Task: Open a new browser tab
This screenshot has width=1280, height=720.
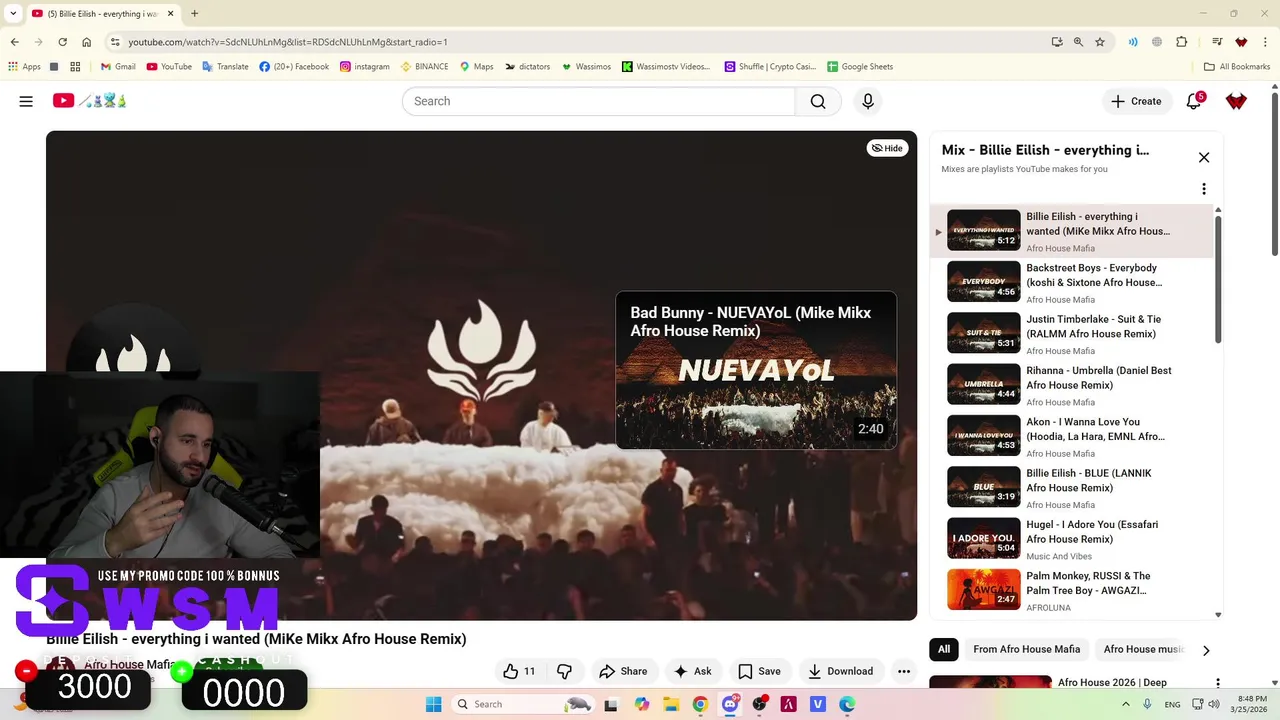Action: 194,14
